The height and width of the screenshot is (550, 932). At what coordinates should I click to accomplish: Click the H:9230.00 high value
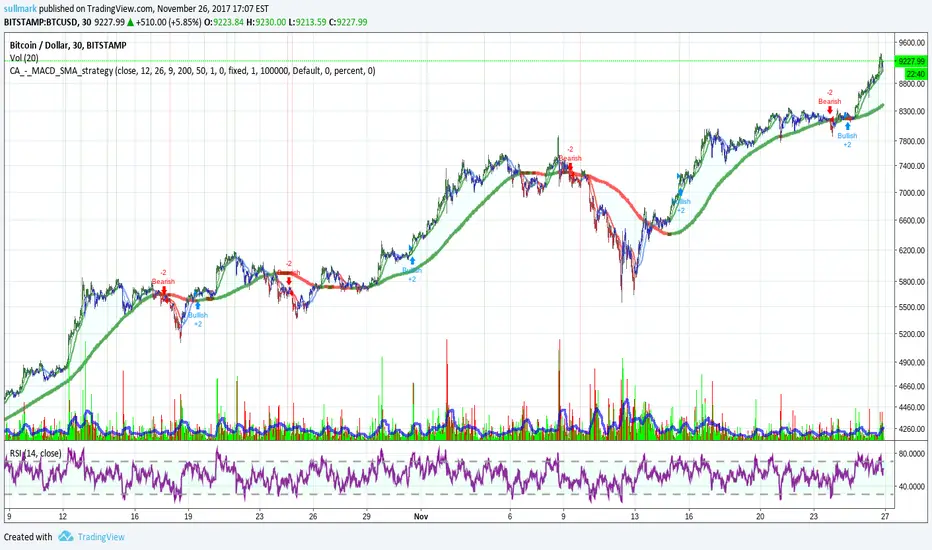(x=266, y=22)
